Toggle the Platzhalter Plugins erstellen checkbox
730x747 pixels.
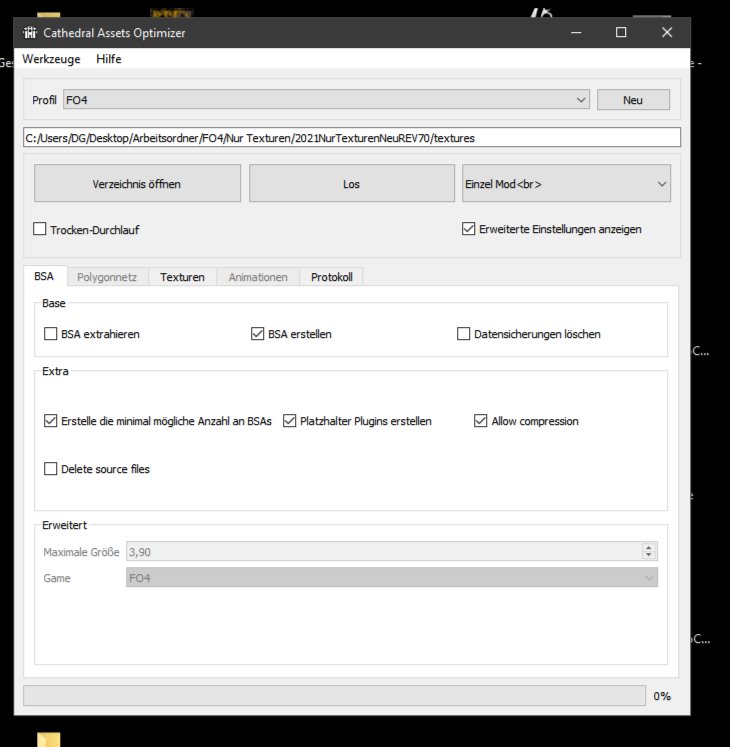pyautogui.click(x=291, y=421)
